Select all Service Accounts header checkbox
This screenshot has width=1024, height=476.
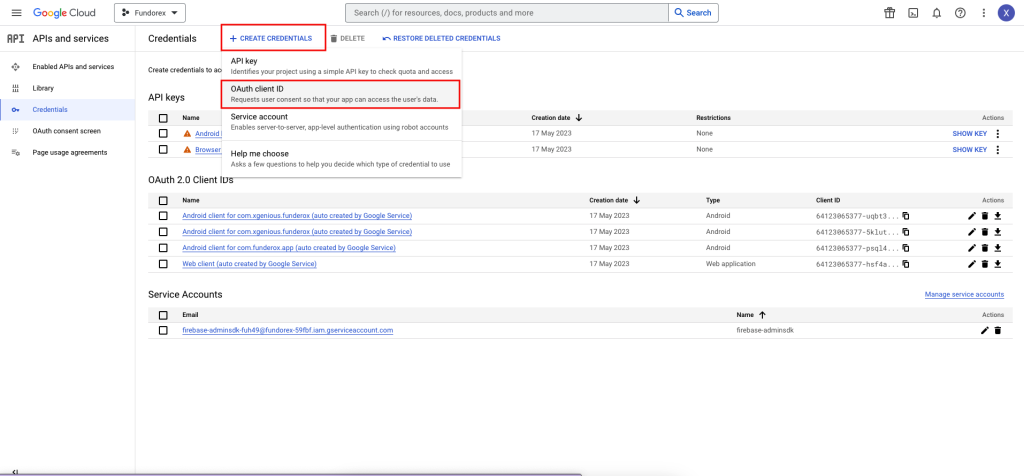point(163,315)
